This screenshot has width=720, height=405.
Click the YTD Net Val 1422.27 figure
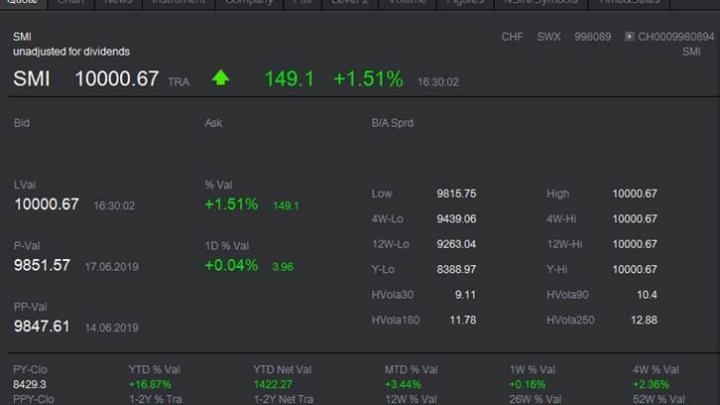click(x=273, y=384)
